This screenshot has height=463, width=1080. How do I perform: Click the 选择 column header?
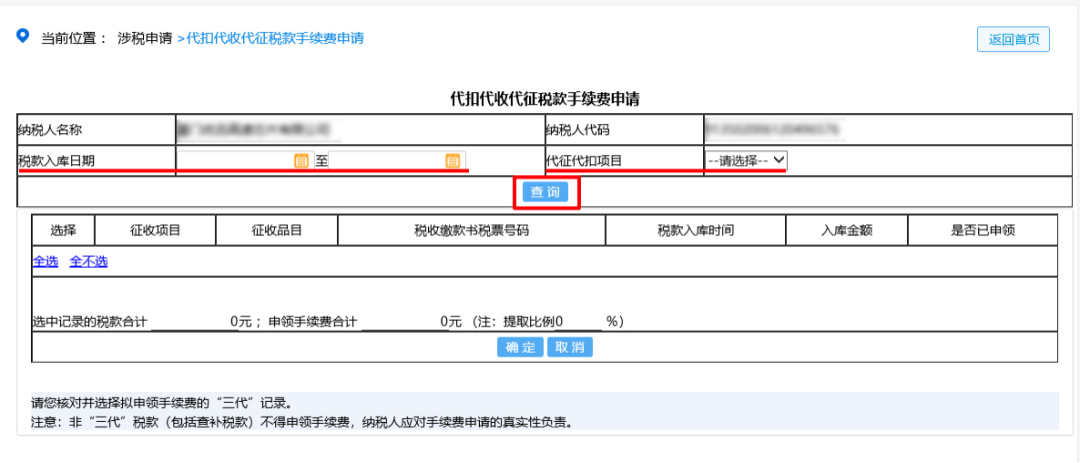click(63, 230)
